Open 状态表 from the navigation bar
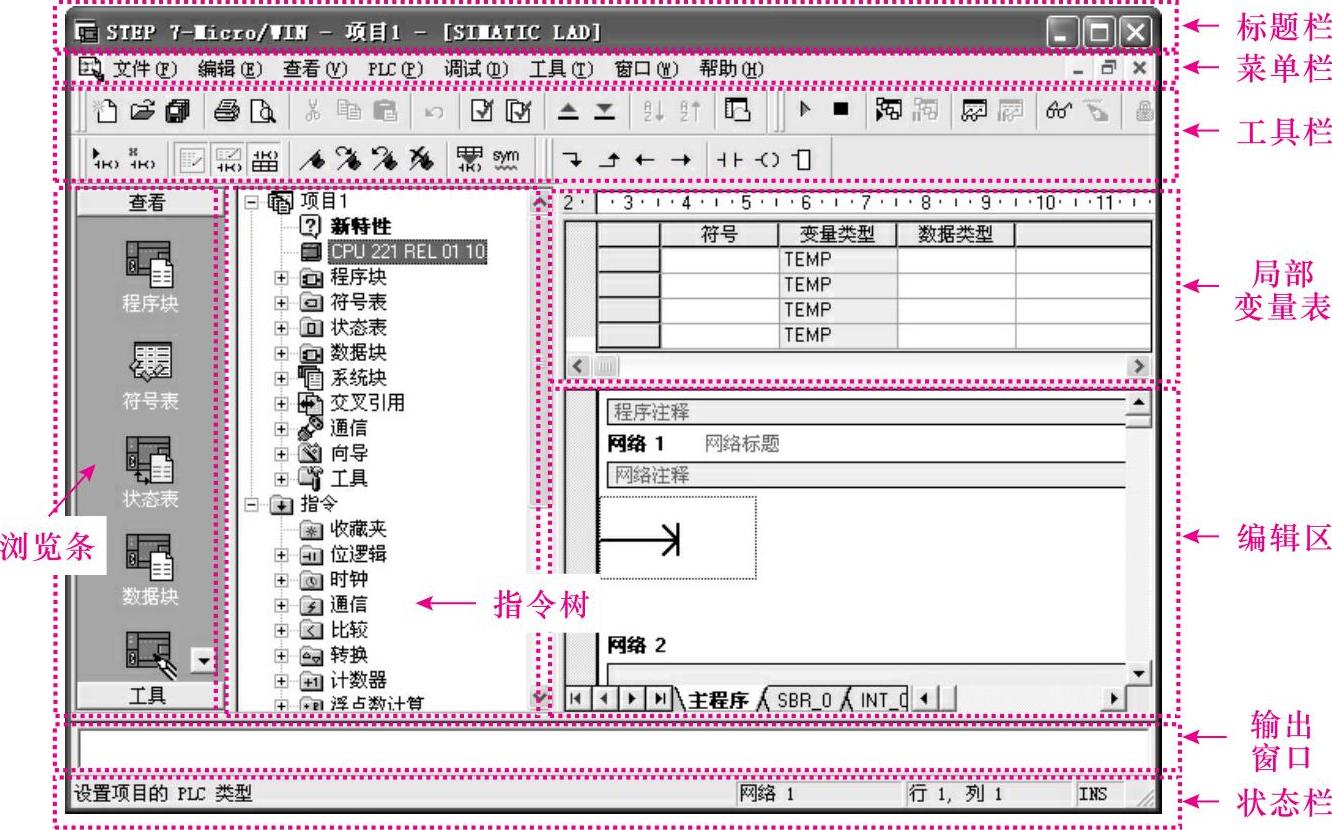1332x830 pixels. point(150,470)
